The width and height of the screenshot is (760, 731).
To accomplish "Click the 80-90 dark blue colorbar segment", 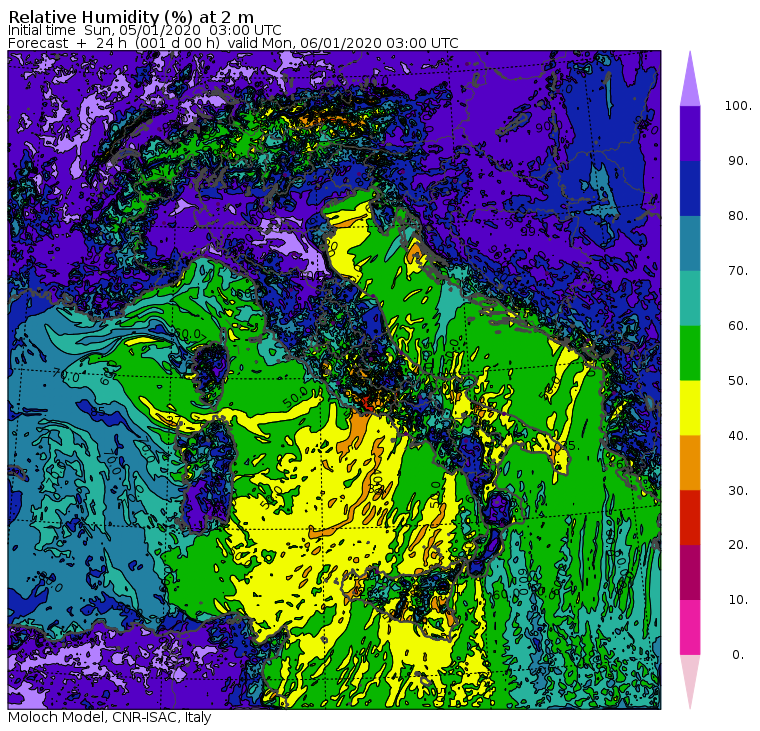I will 690,188.
